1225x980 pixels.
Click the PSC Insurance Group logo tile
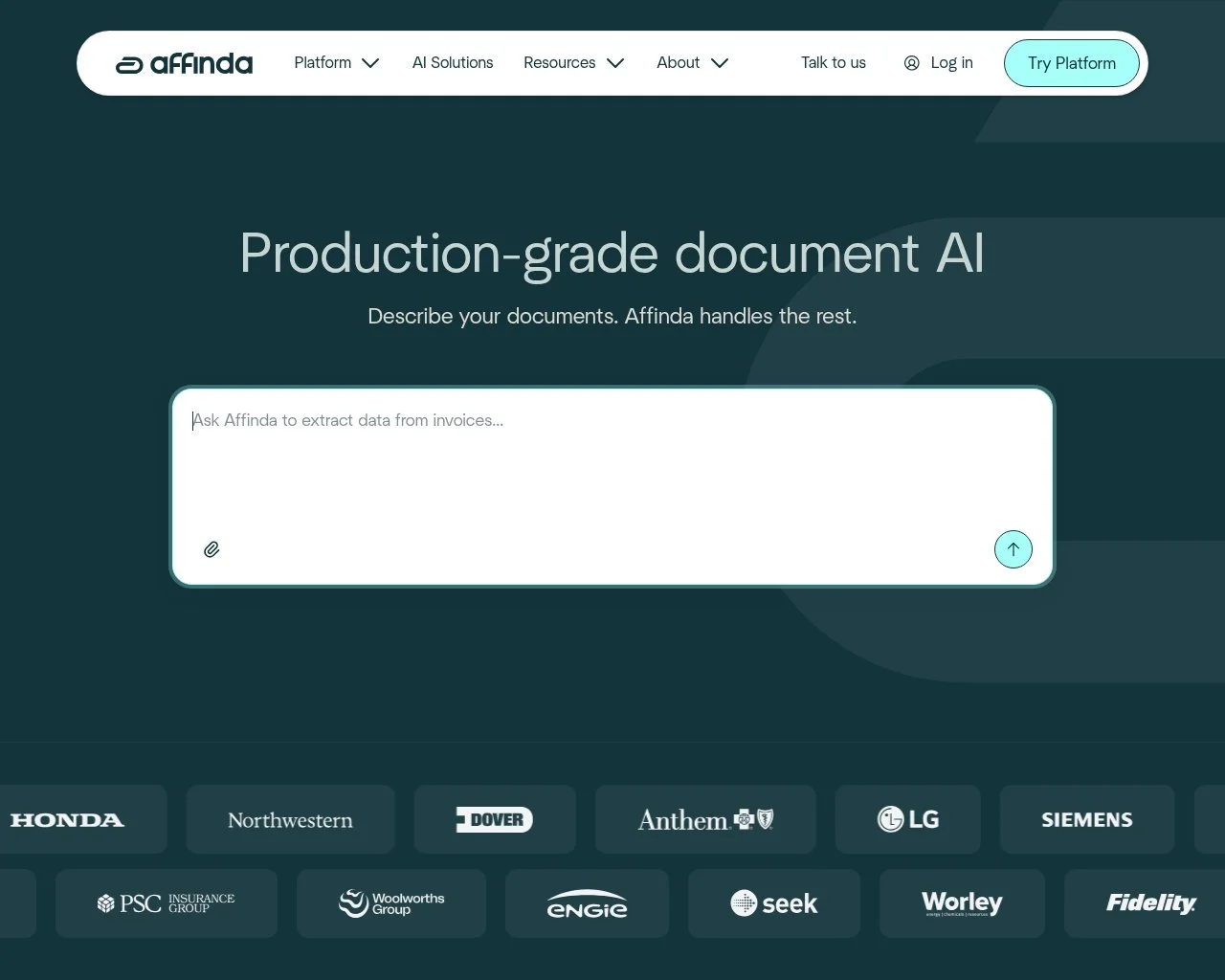(x=167, y=903)
